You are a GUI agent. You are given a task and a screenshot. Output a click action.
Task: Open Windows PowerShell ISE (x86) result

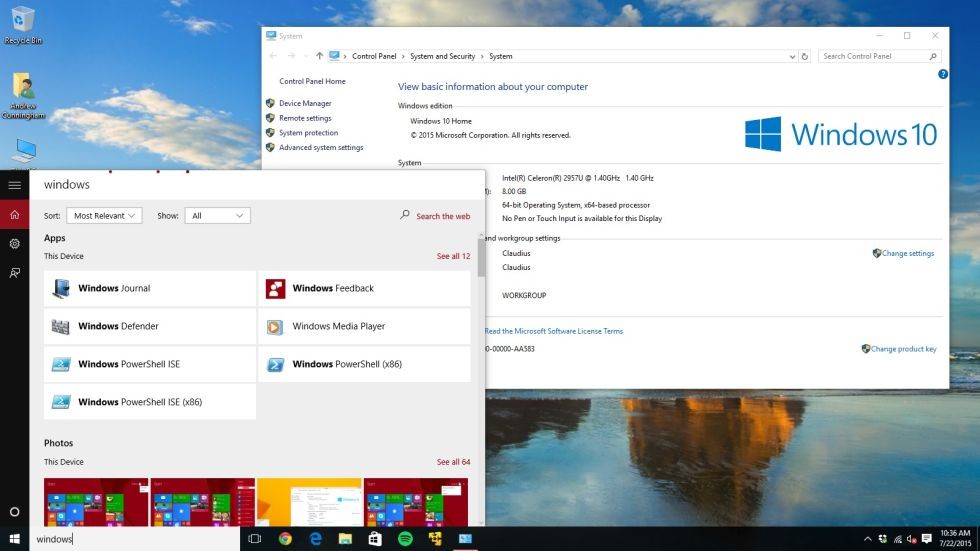150,402
